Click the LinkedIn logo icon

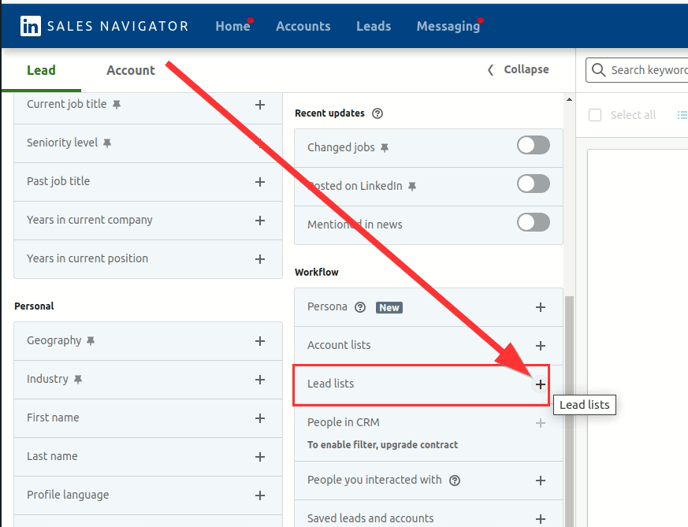(31, 26)
